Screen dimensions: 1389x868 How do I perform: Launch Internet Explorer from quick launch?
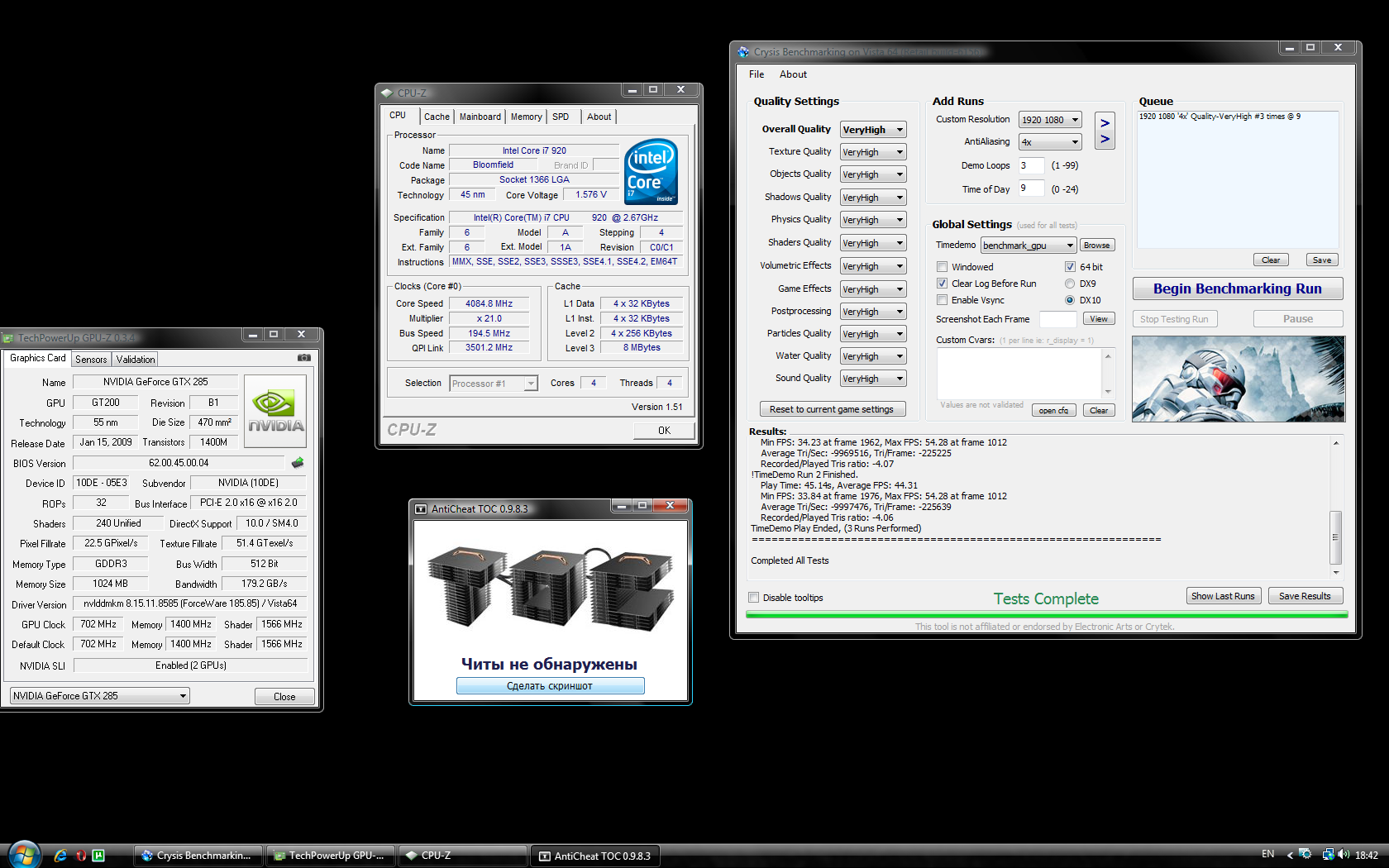click(60, 856)
